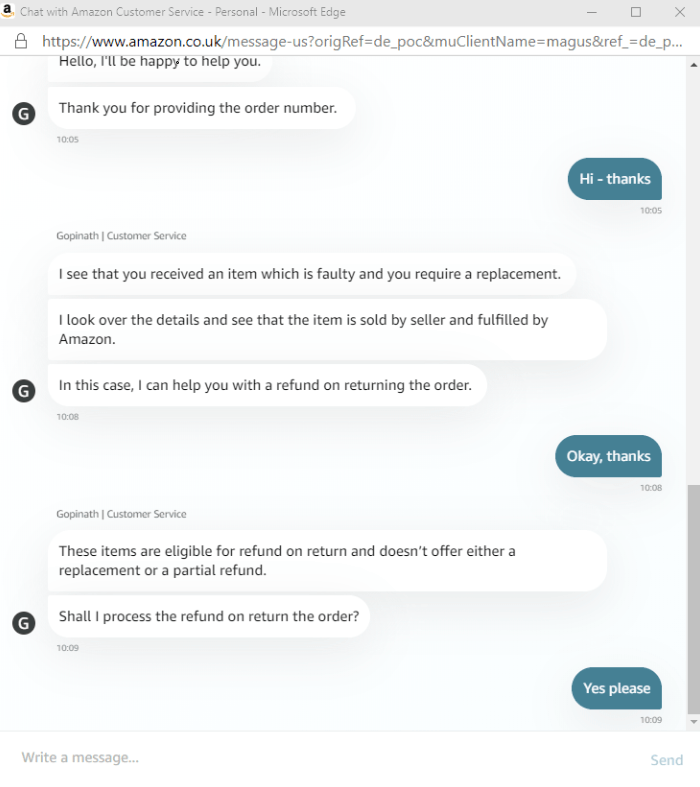Screen dimensions: 700x787
Task: Click the Amazon favicon in title bar
Action: pos(8,12)
